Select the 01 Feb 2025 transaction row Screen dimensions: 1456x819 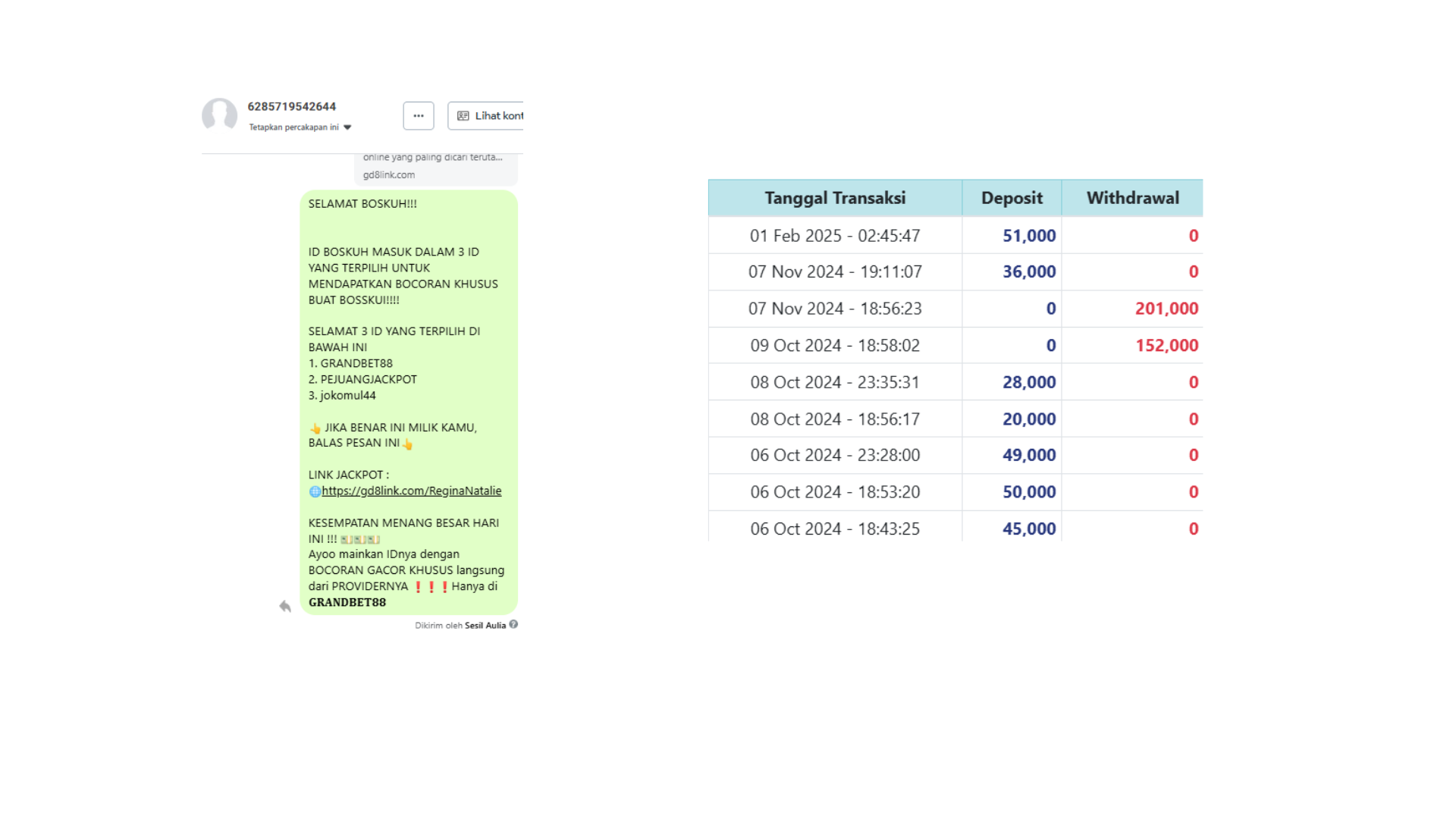point(834,236)
